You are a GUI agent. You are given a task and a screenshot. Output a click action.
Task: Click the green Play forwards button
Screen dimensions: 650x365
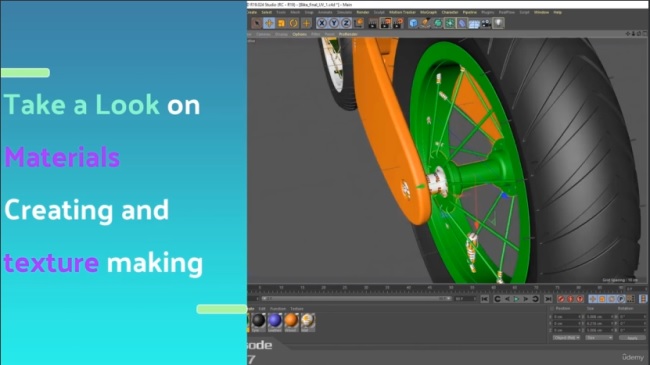(517, 299)
